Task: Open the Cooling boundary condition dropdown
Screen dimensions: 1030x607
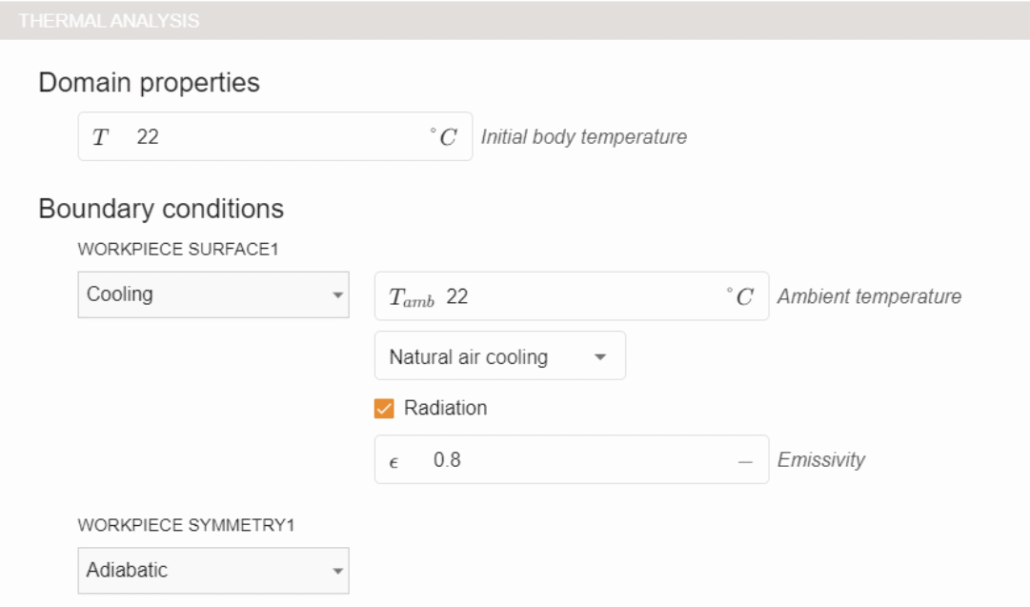Action: [x=200, y=295]
